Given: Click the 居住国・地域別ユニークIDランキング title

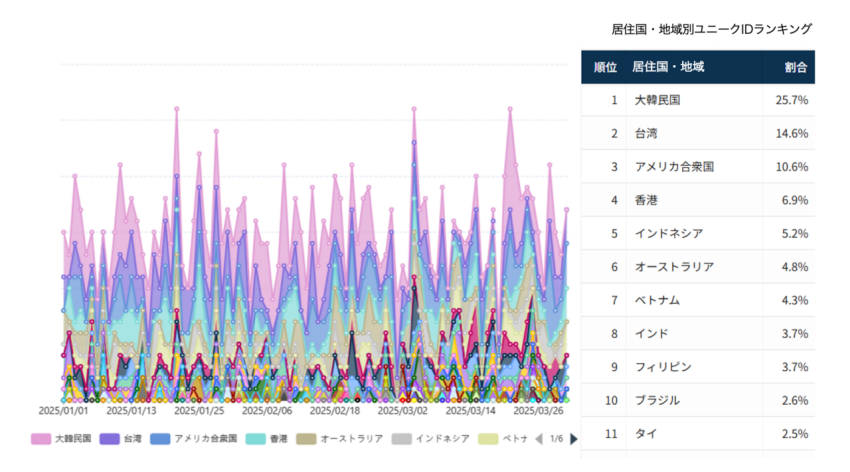Looking at the screenshot, I should point(711,29).
